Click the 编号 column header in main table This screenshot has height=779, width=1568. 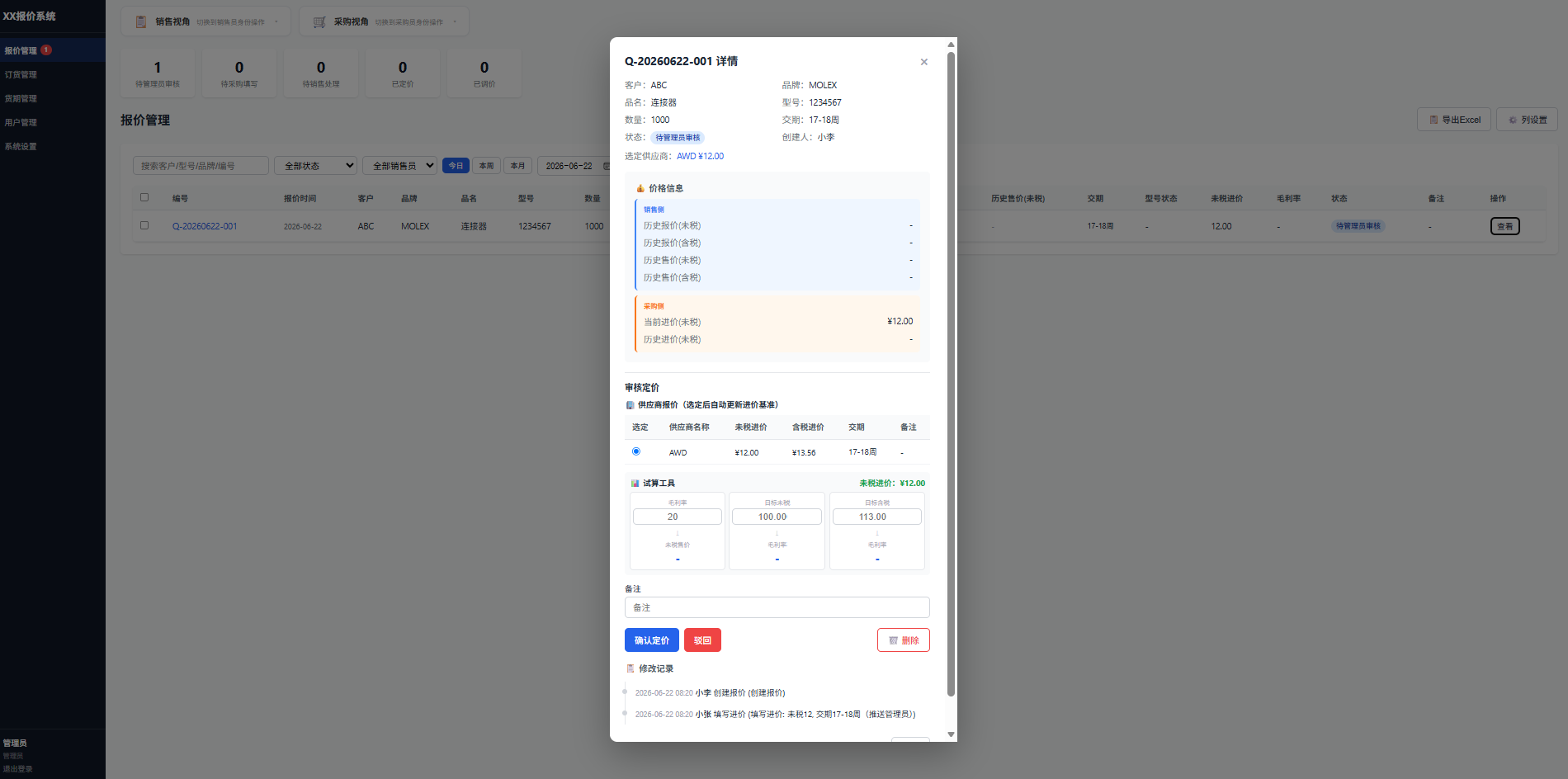tap(180, 198)
